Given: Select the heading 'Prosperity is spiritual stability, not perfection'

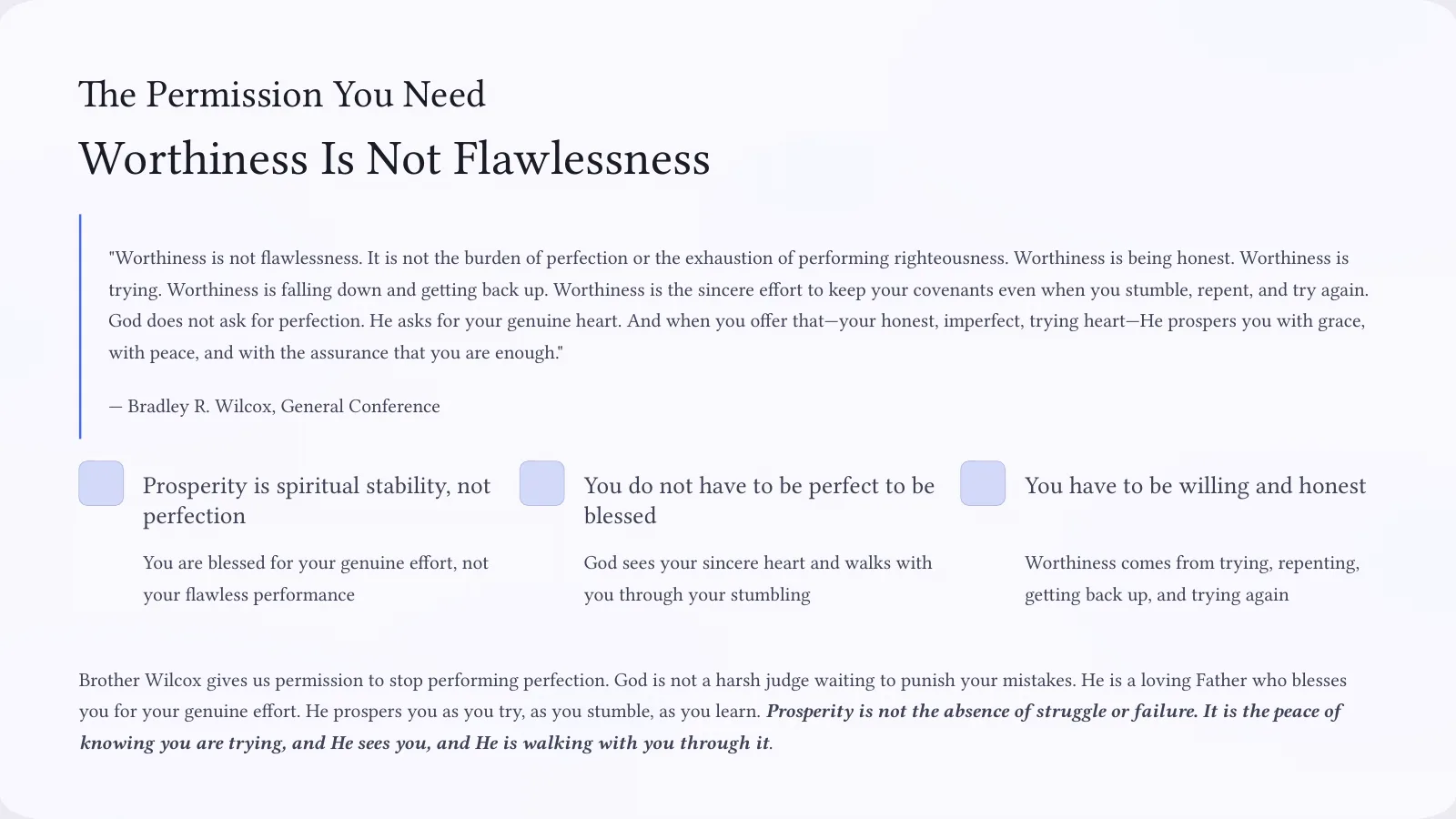Looking at the screenshot, I should (x=317, y=500).
